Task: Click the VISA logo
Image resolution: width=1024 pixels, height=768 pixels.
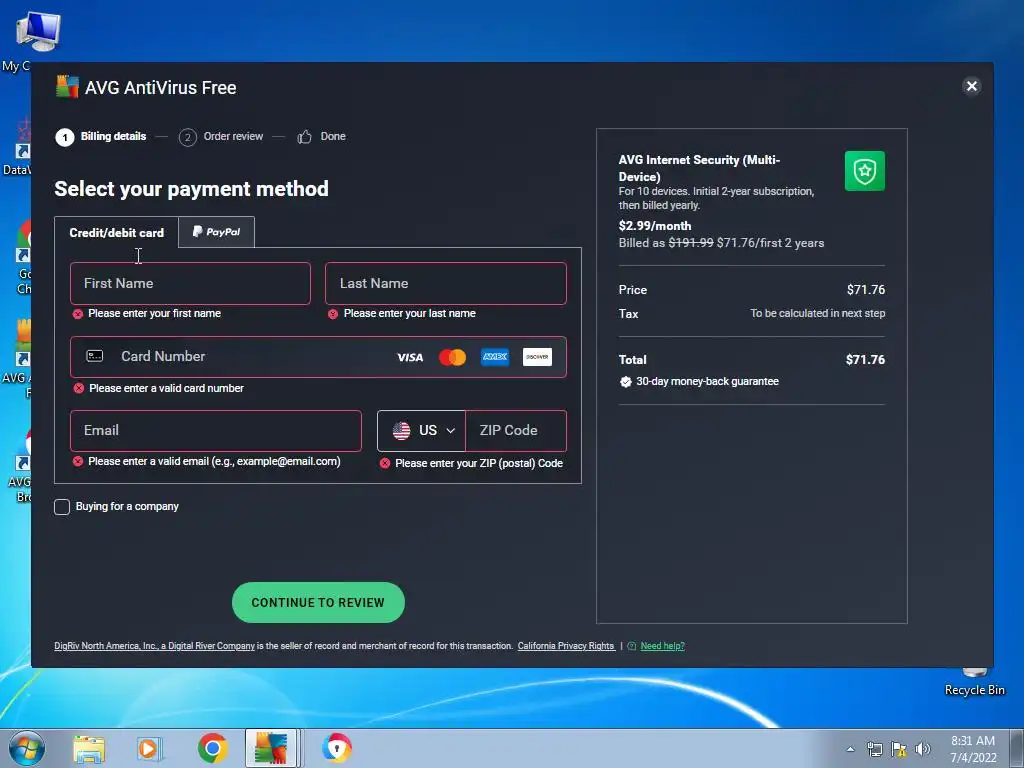Action: 410,357
